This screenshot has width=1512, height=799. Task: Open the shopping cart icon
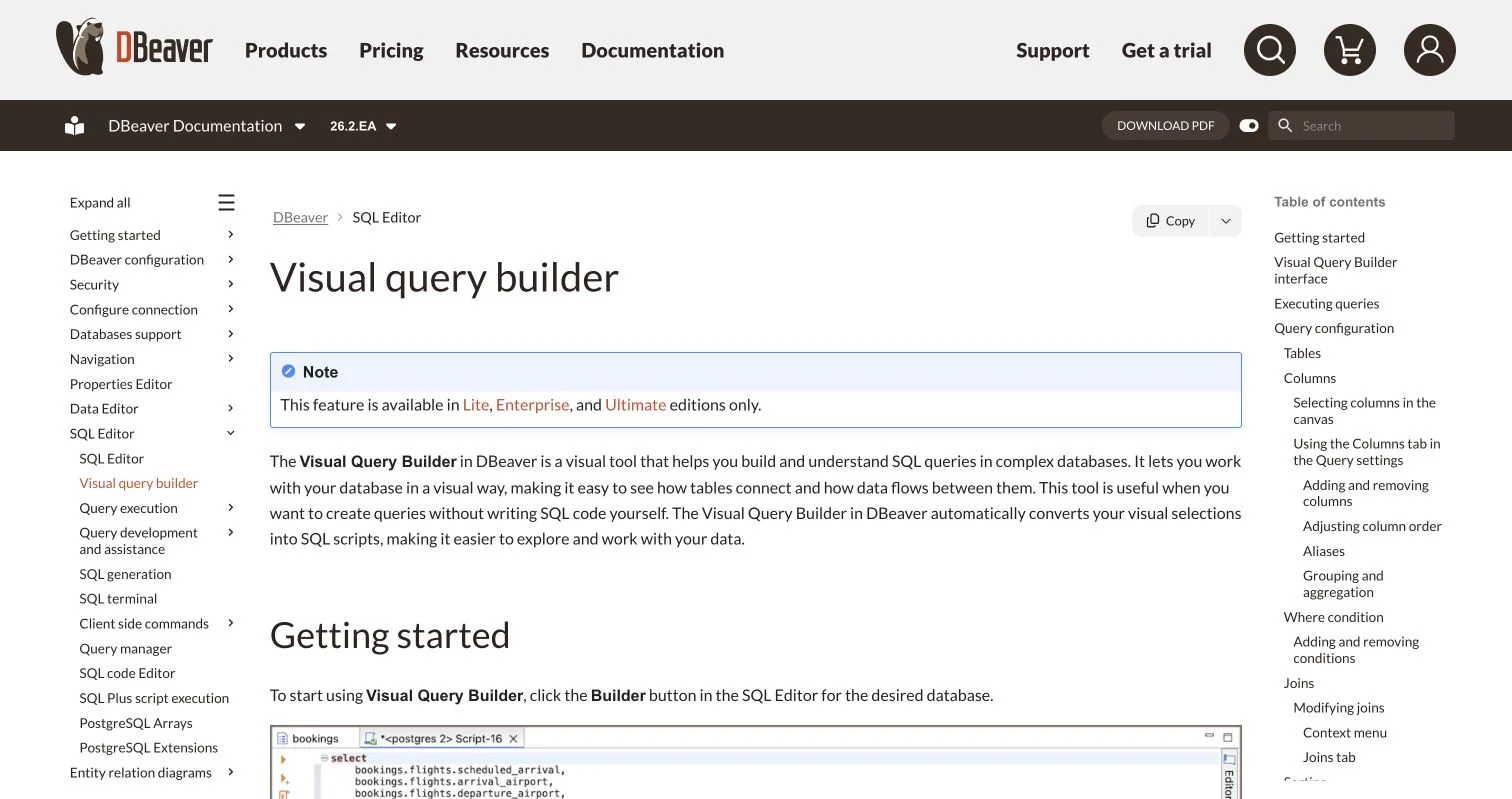click(1350, 50)
